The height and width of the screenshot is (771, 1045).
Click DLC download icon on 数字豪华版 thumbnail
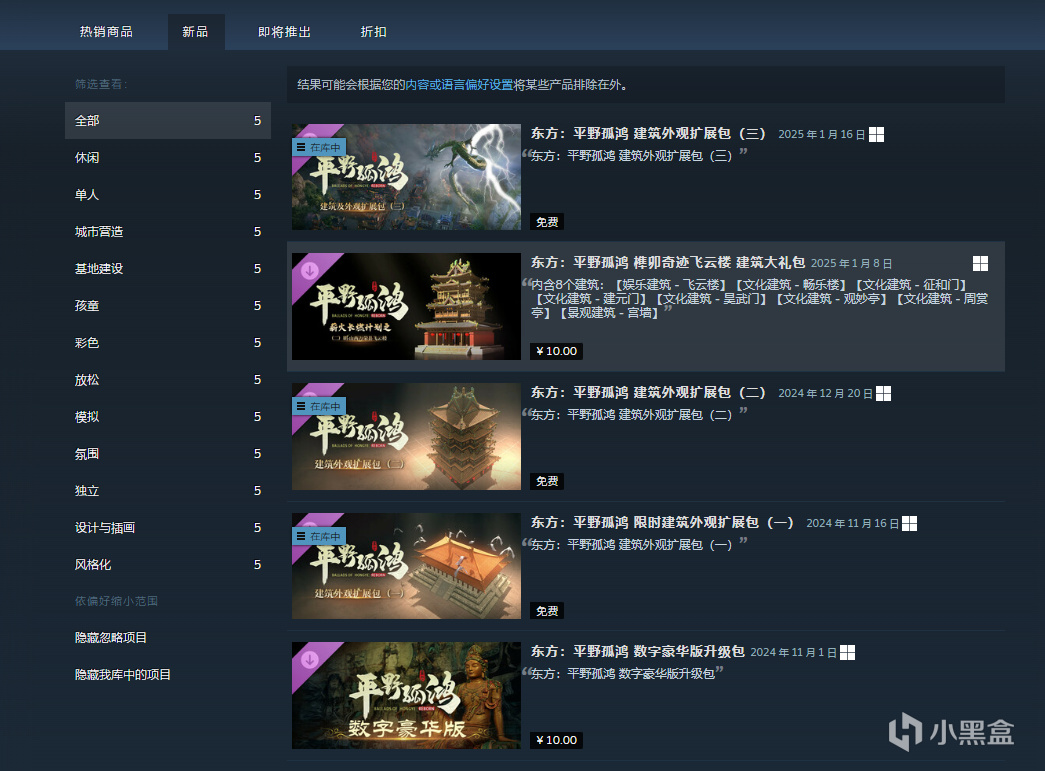[310, 660]
